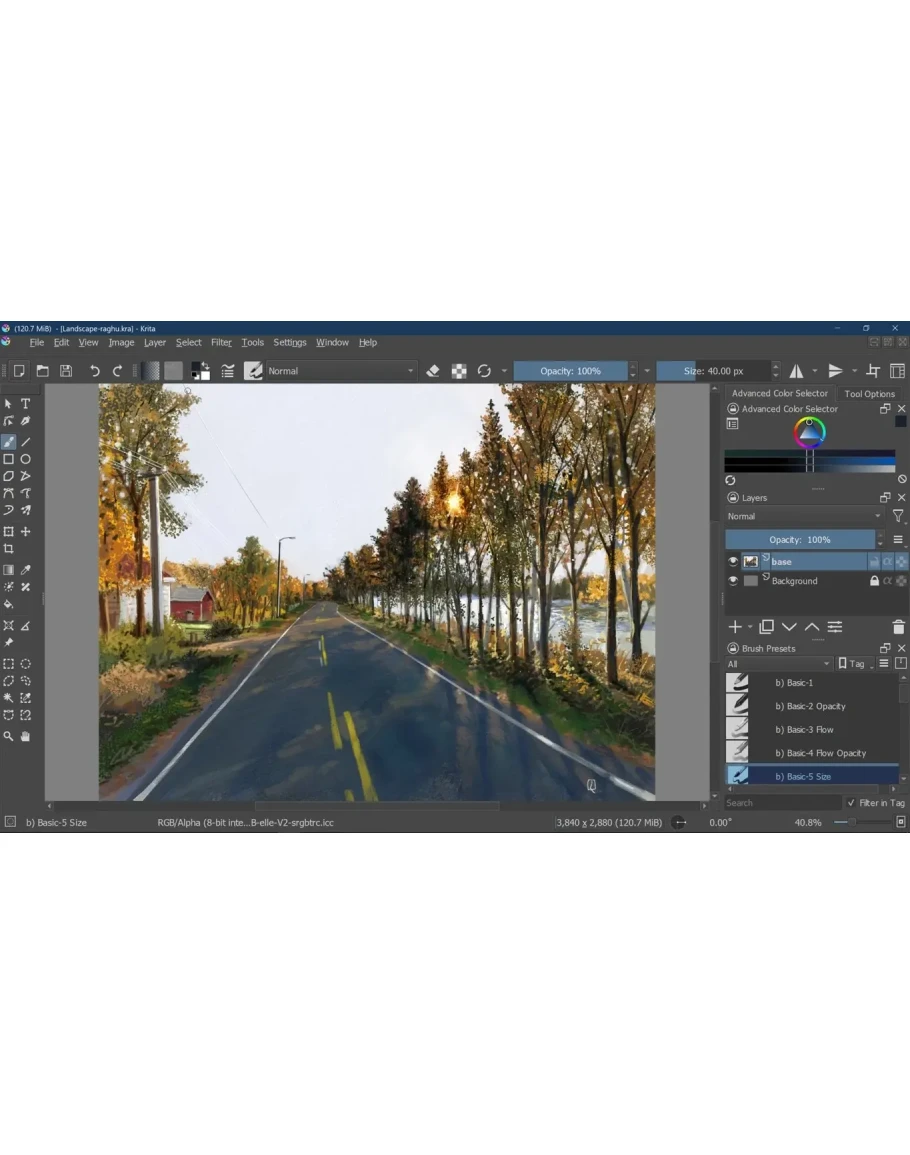Pick the Fill bucket tool
Screen dimensions: 910x1155
tap(9, 605)
